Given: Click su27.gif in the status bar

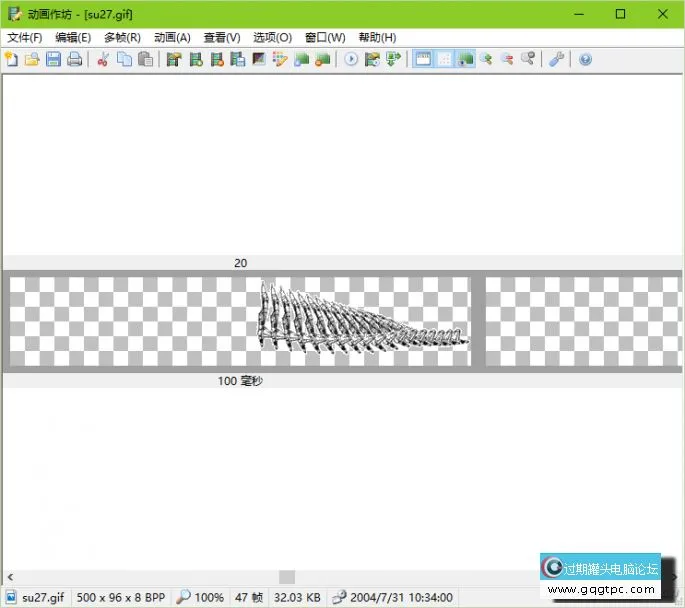Looking at the screenshot, I should 43,597.
